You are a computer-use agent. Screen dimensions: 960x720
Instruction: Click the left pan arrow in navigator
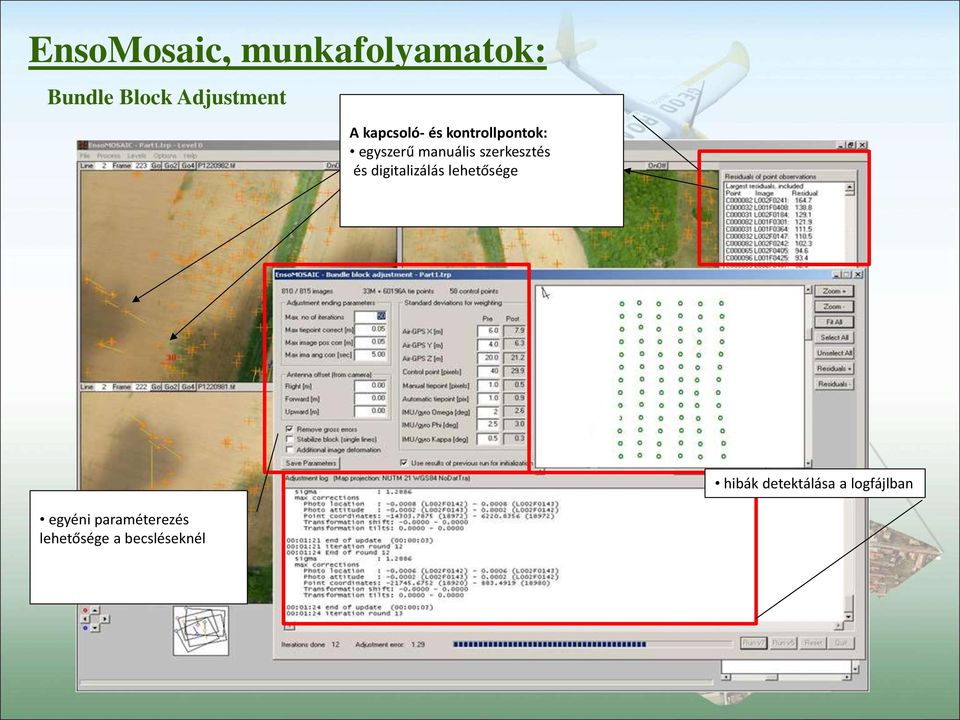click(85, 619)
